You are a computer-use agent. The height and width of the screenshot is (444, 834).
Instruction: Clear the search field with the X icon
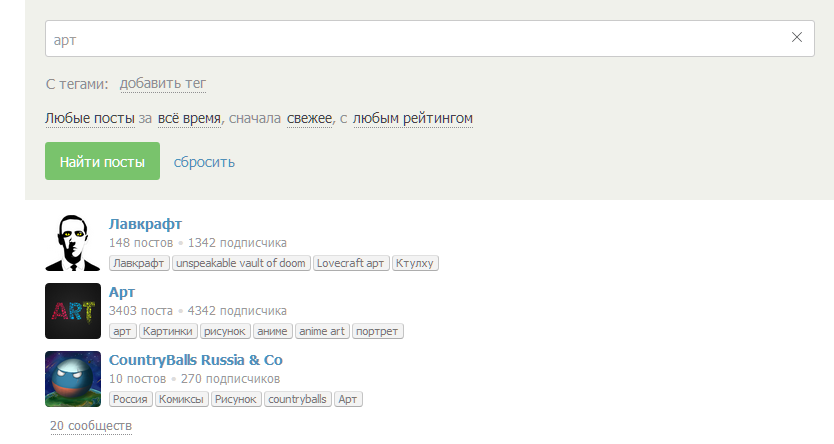[797, 38]
